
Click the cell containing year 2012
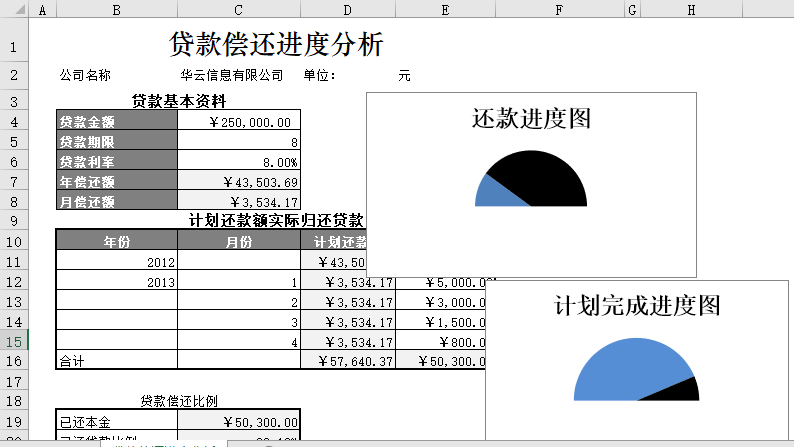117,262
